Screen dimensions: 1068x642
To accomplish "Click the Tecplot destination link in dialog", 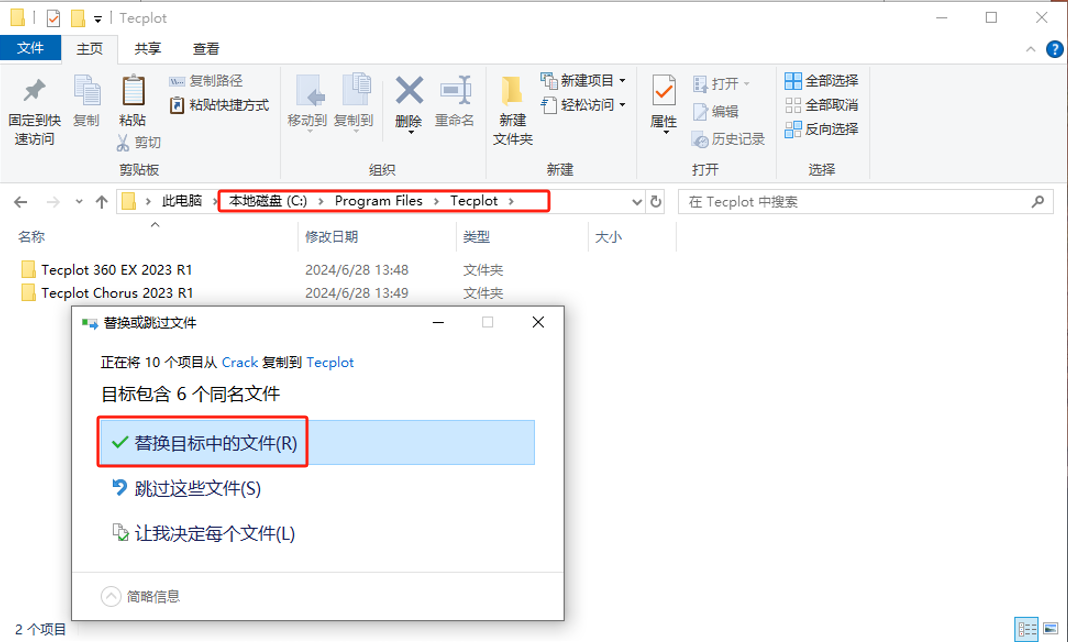I will coord(330,362).
